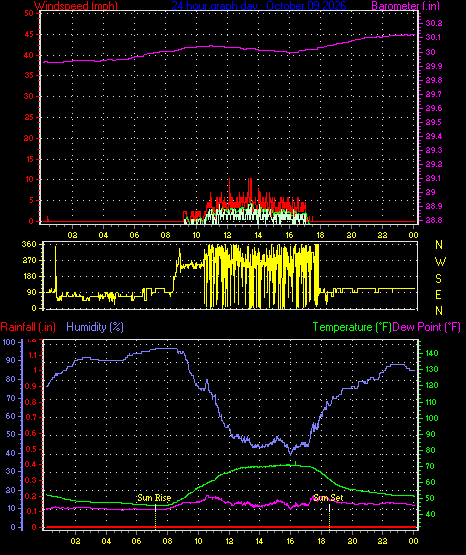Click the 28.9 barometer axis value
The height and width of the screenshot is (555, 466).
(434, 206)
